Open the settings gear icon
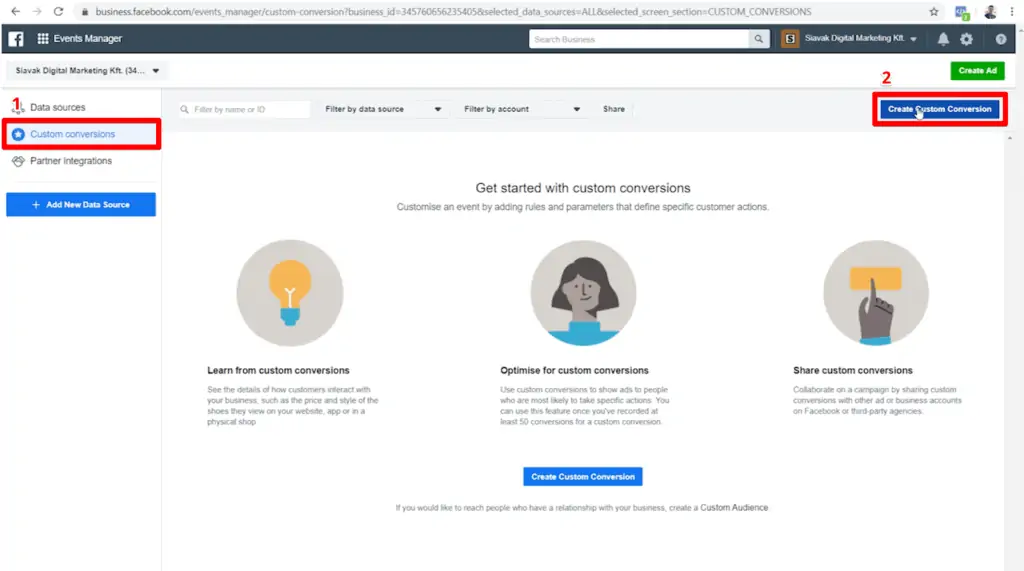Screen dimensions: 1024x571 966,39
